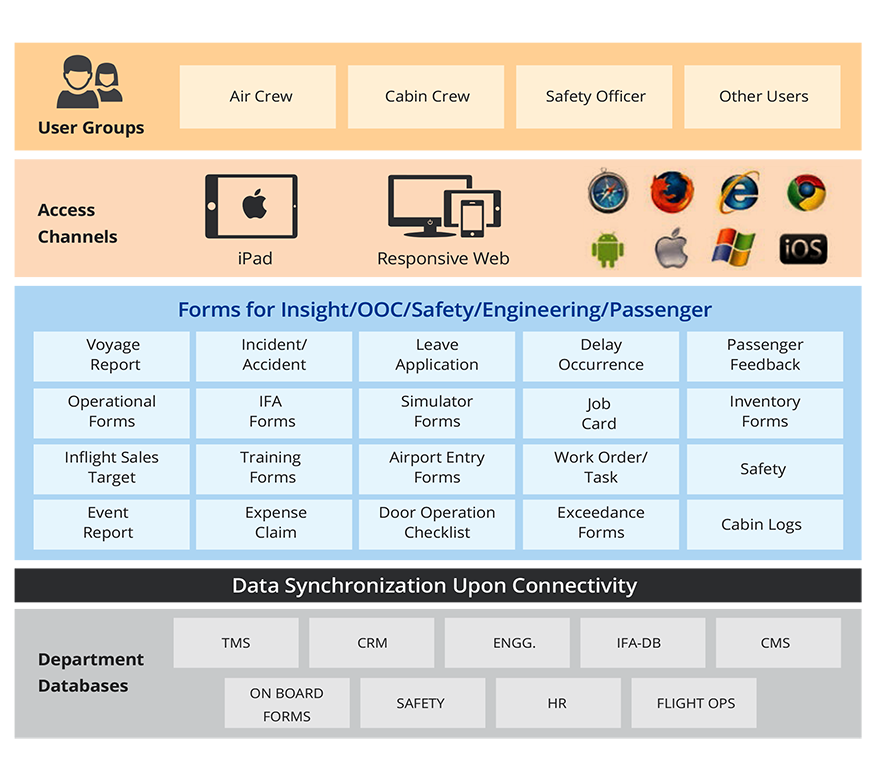
Task: Select the Windows platform icon
Action: [x=737, y=249]
